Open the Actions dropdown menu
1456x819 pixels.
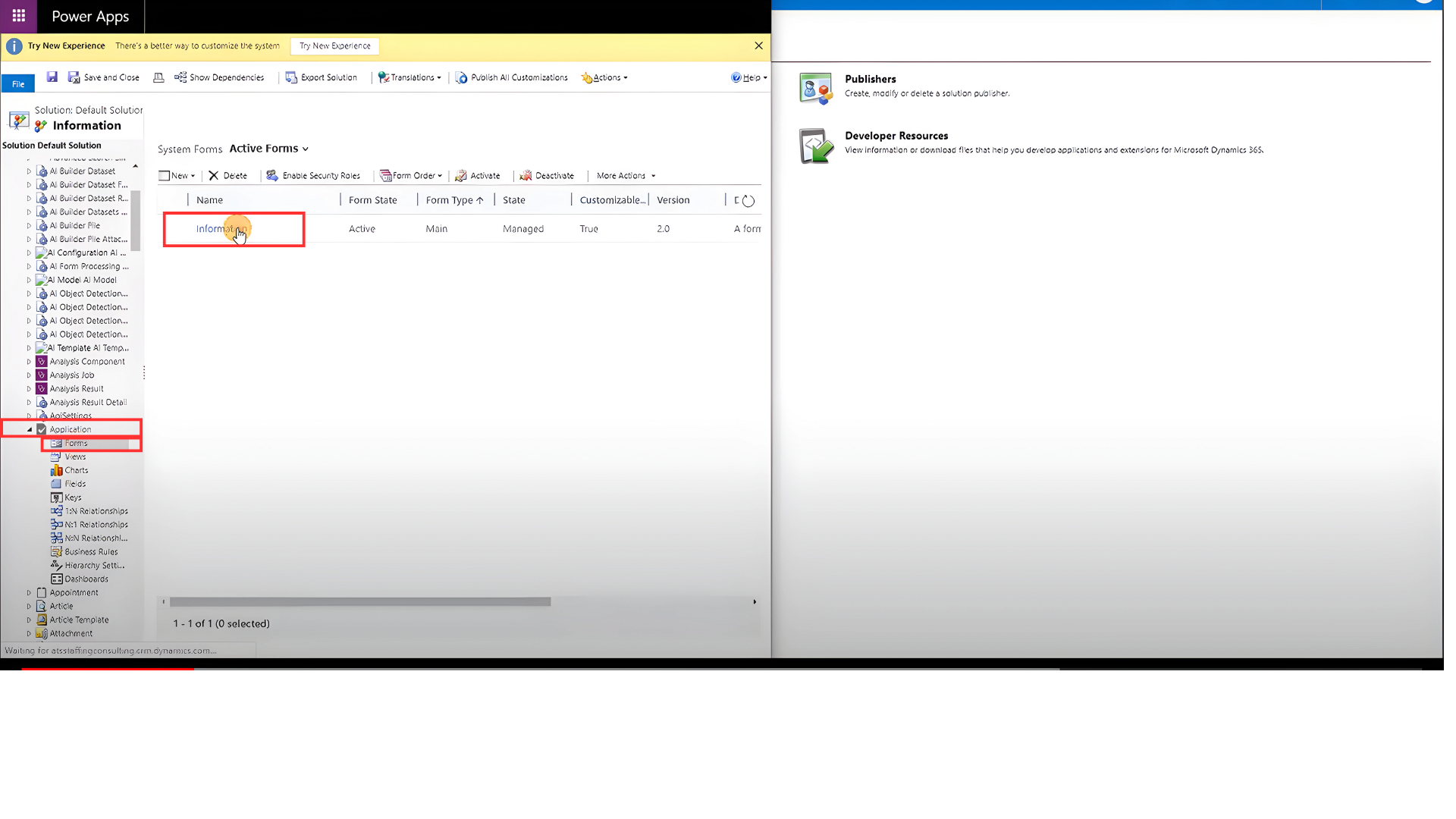coord(604,77)
